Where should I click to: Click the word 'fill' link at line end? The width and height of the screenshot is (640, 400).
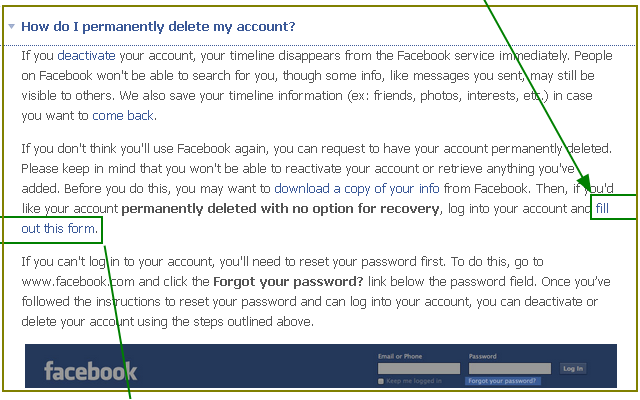[x=602, y=209]
